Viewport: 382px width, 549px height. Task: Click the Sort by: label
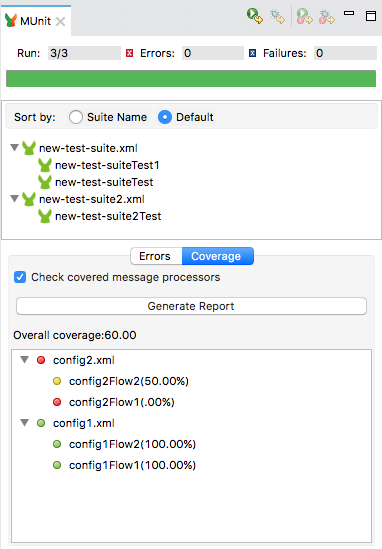coord(35,117)
